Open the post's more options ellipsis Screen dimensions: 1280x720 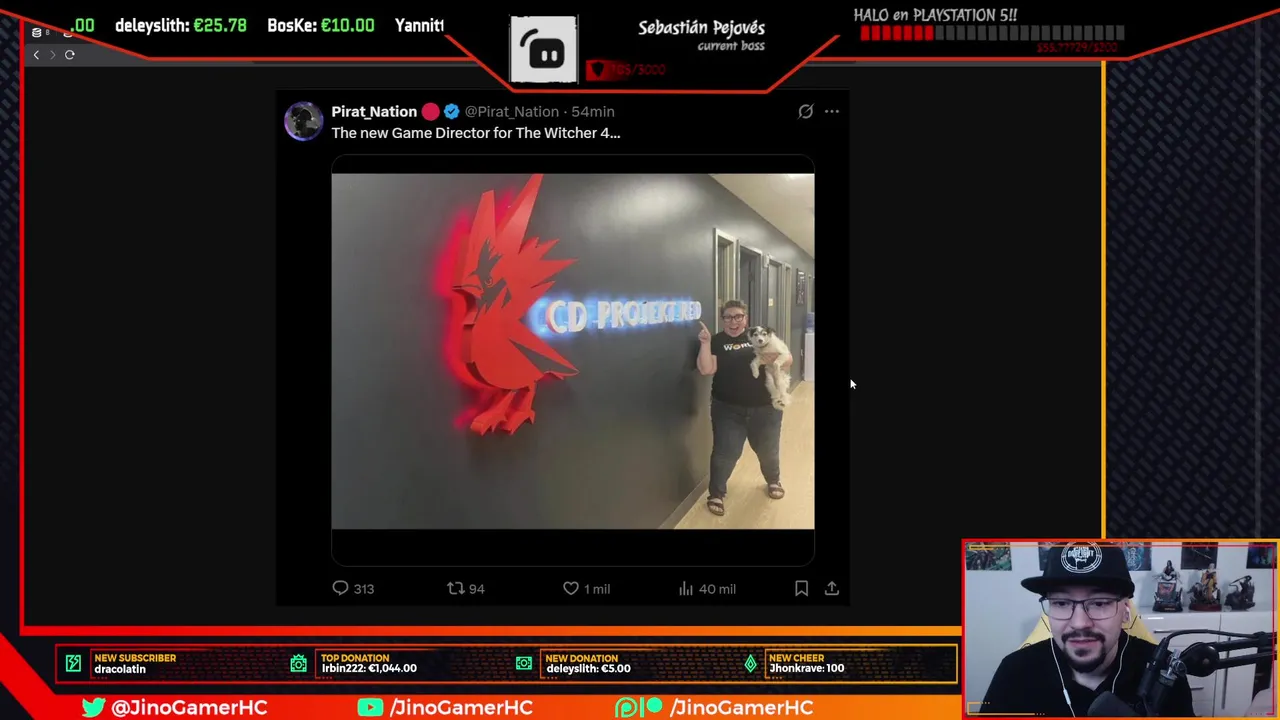pyautogui.click(x=832, y=112)
